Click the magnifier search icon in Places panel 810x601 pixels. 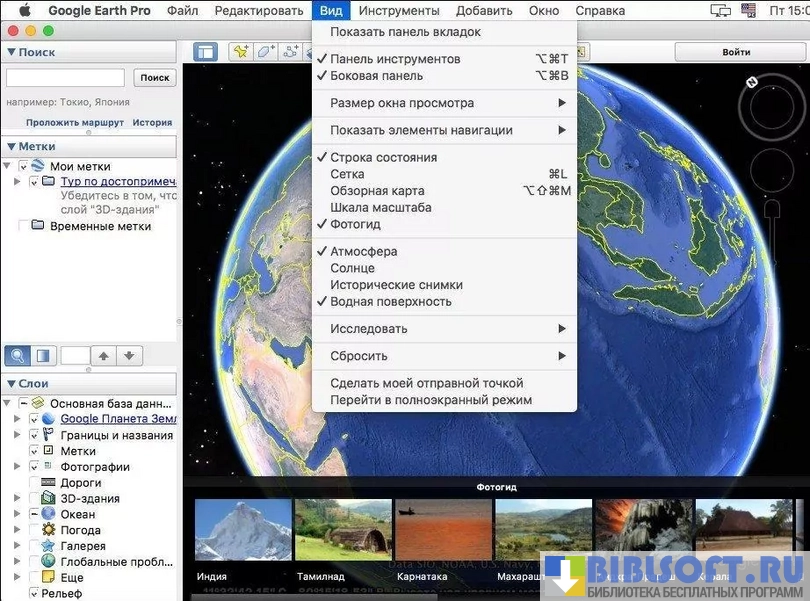17,355
